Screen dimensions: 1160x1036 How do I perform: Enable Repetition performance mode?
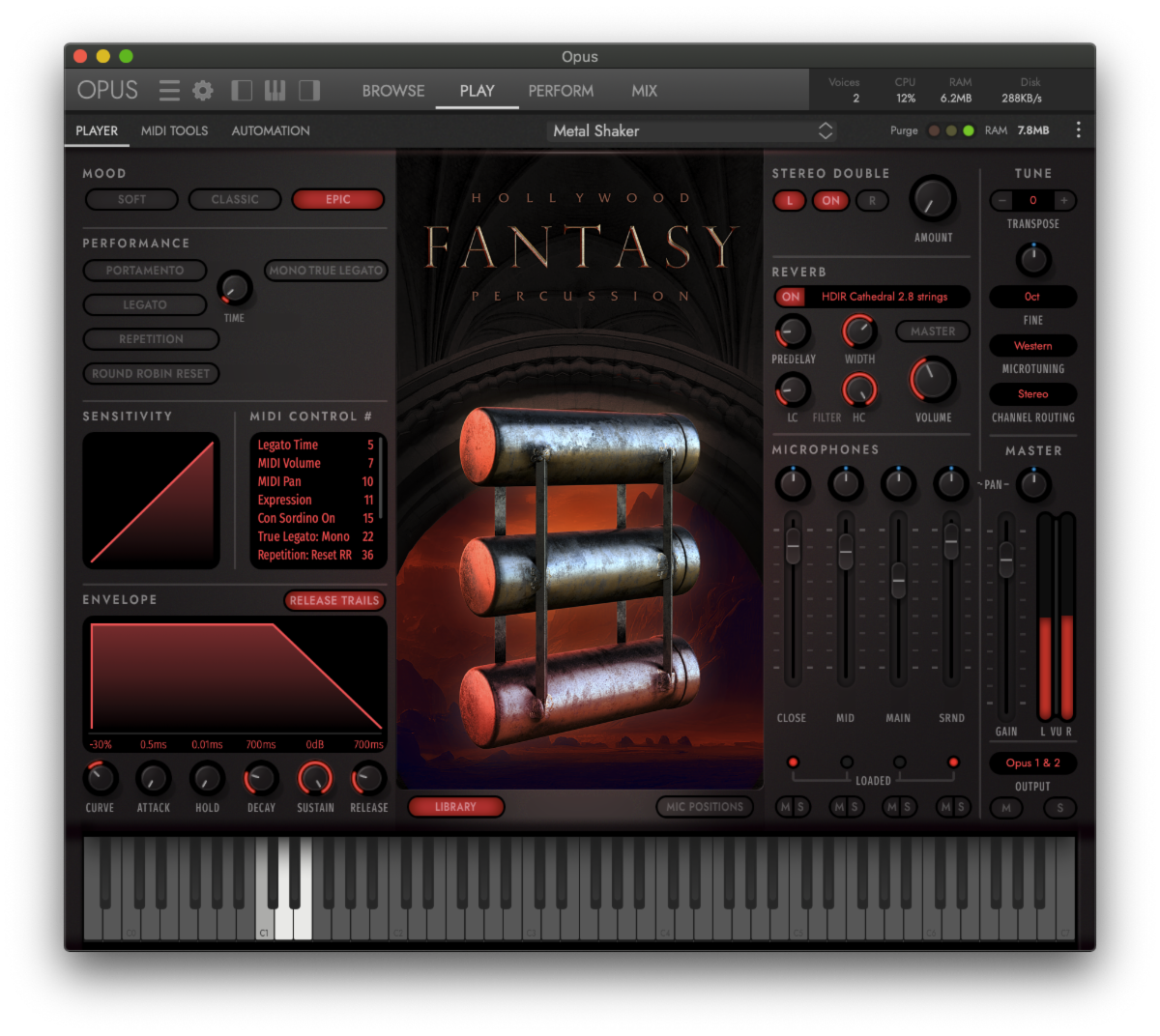pos(151,339)
